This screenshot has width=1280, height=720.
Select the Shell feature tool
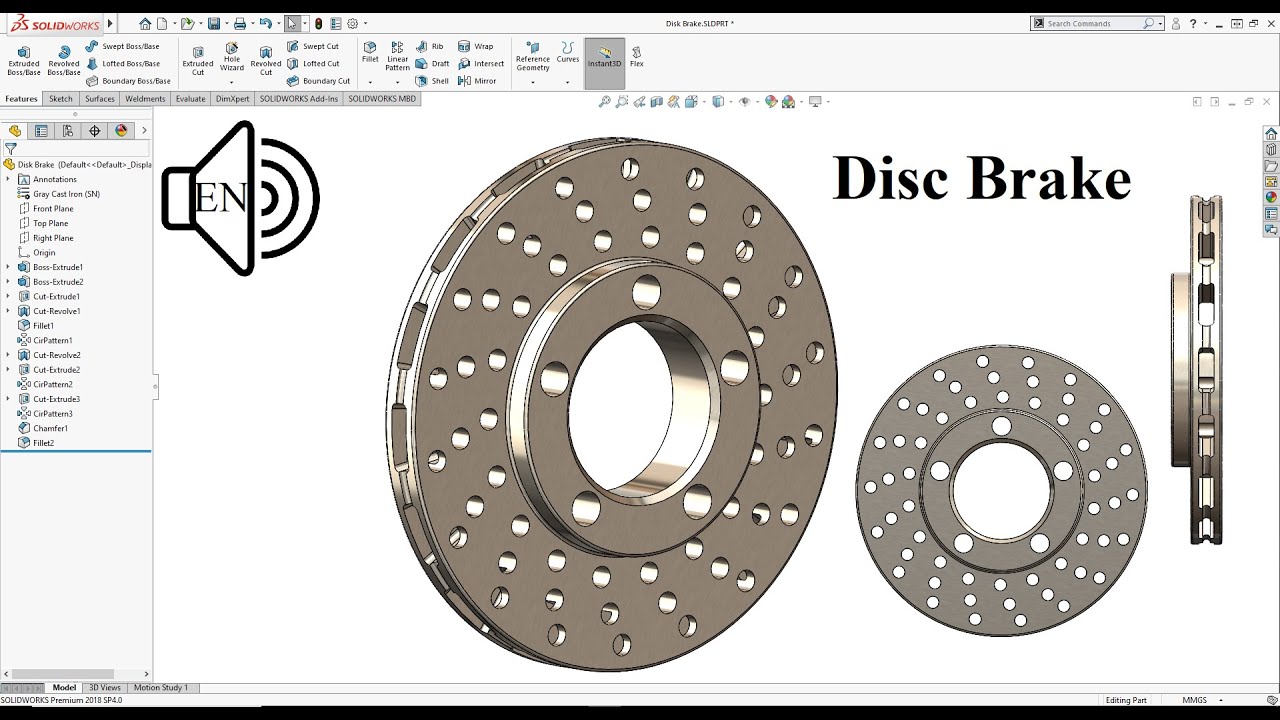432,81
